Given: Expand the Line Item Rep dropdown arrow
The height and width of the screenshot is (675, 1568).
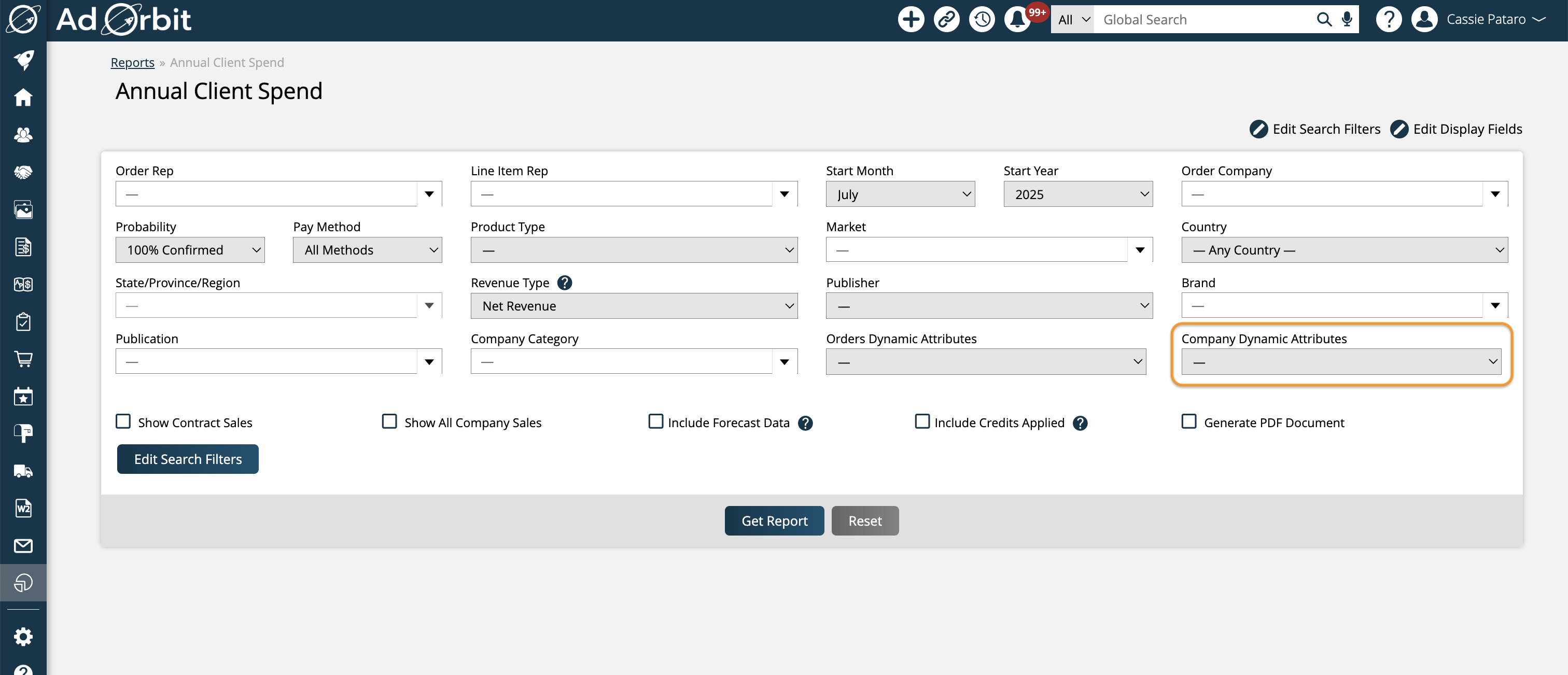Looking at the screenshot, I should pos(785,194).
